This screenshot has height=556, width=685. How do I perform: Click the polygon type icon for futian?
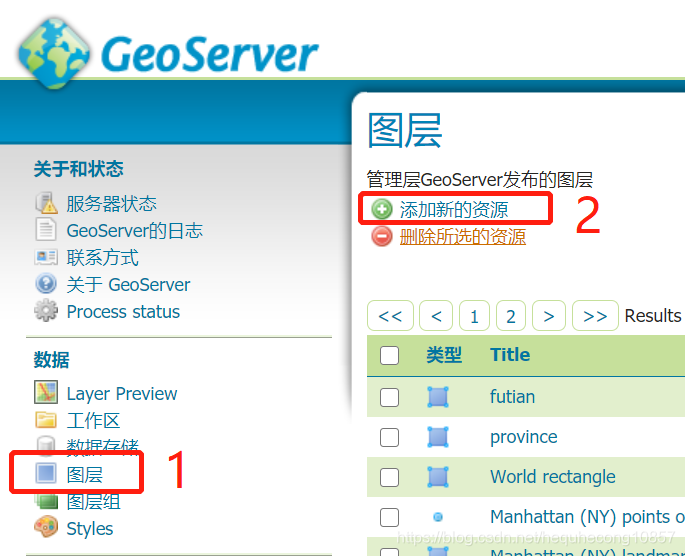pos(438,397)
